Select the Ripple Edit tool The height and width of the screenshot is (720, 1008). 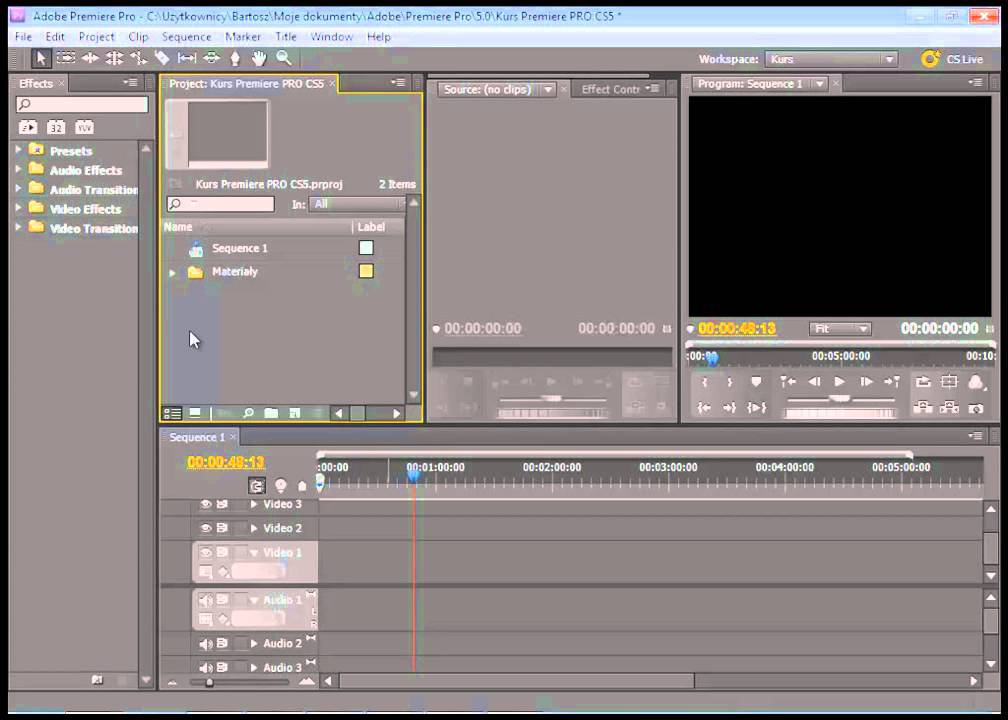pos(90,58)
